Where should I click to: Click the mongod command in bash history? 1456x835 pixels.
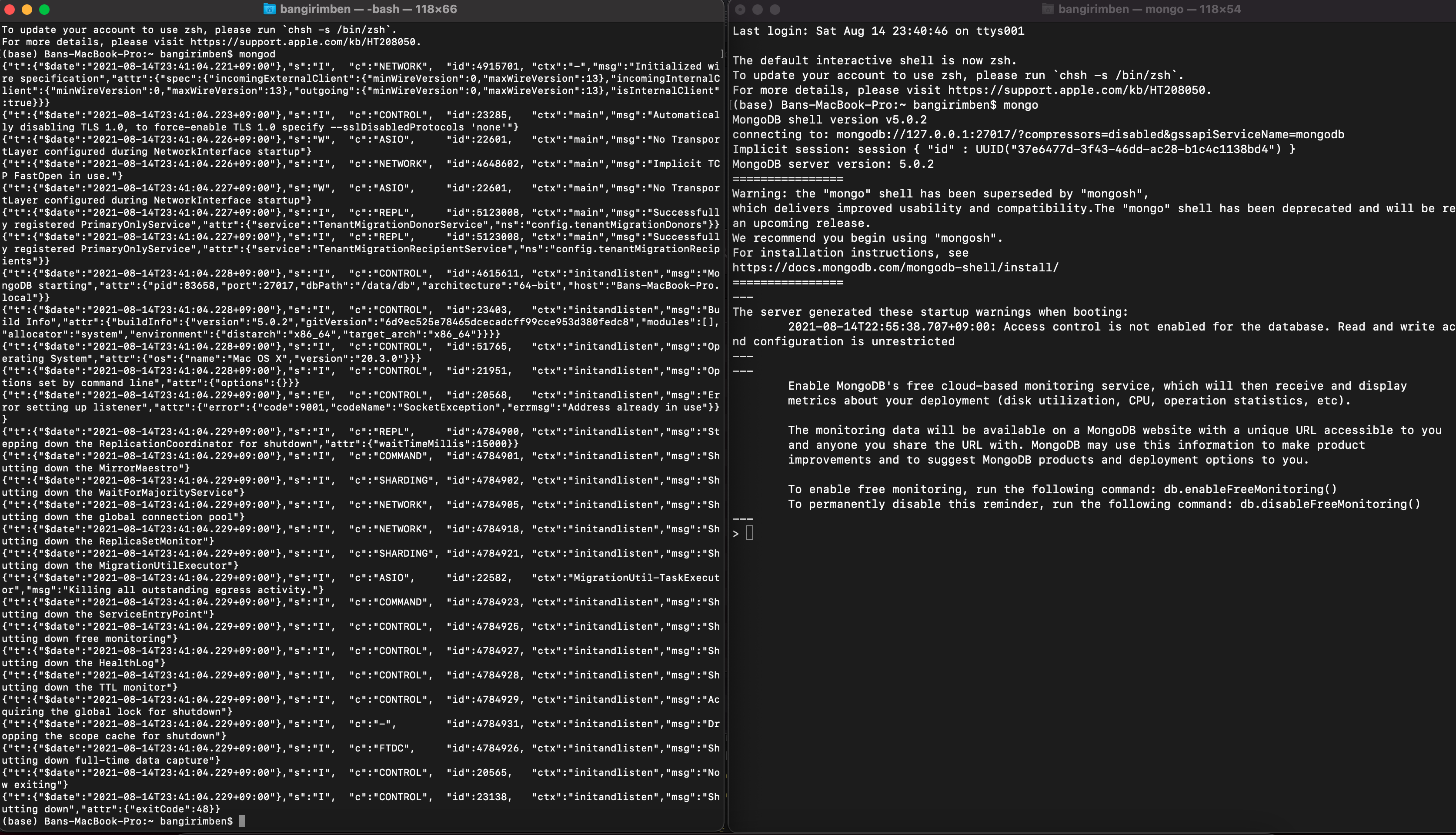coord(258,53)
